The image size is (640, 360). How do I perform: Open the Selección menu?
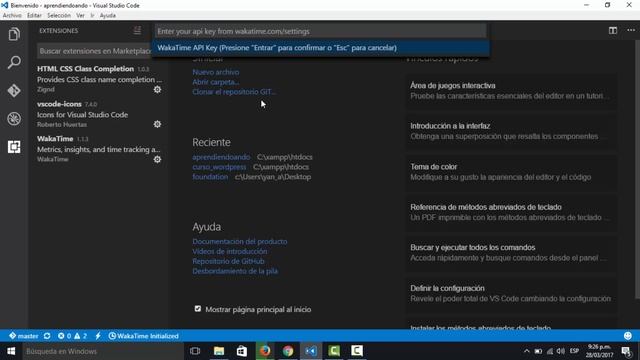(59, 16)
